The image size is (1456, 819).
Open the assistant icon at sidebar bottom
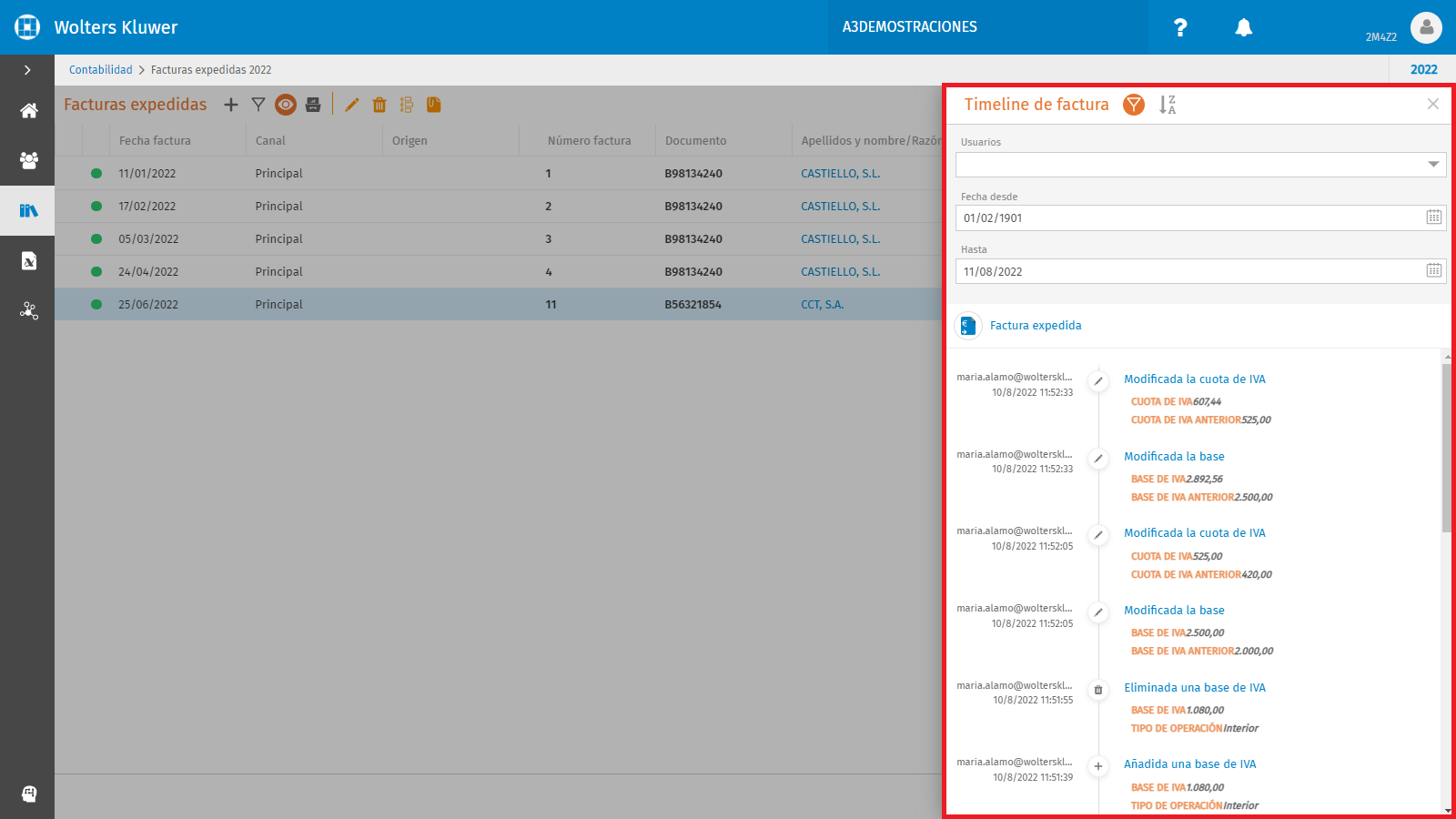[29, 794]
